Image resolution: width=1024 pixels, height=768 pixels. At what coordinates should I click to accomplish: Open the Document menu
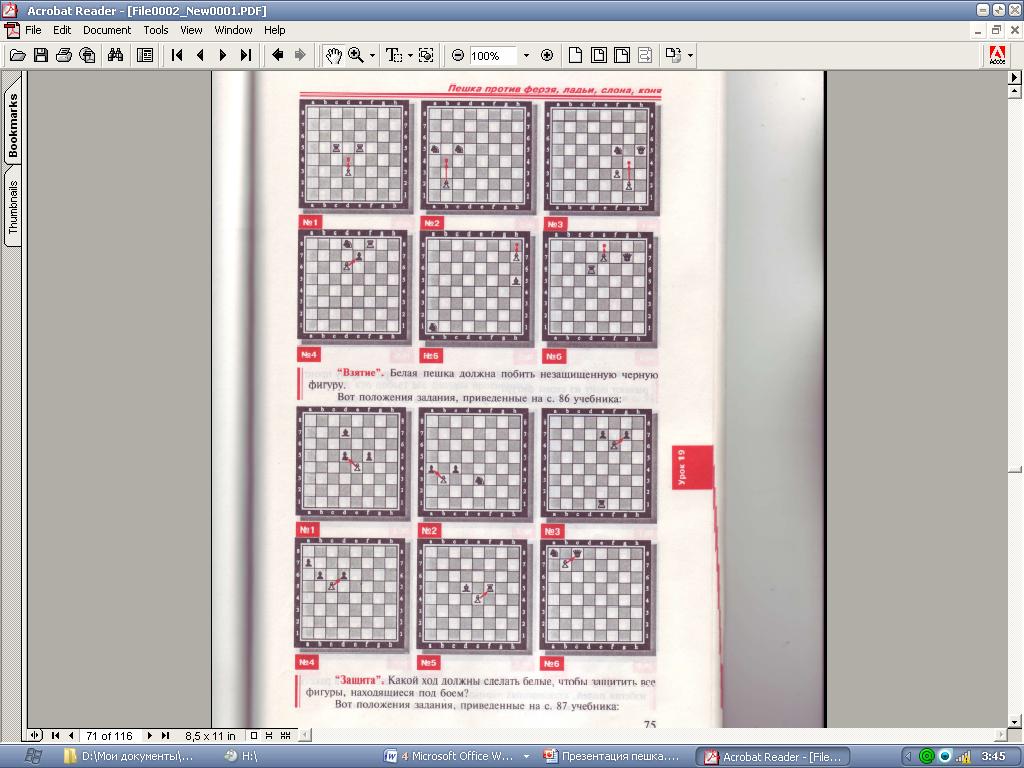click(106, 30)
